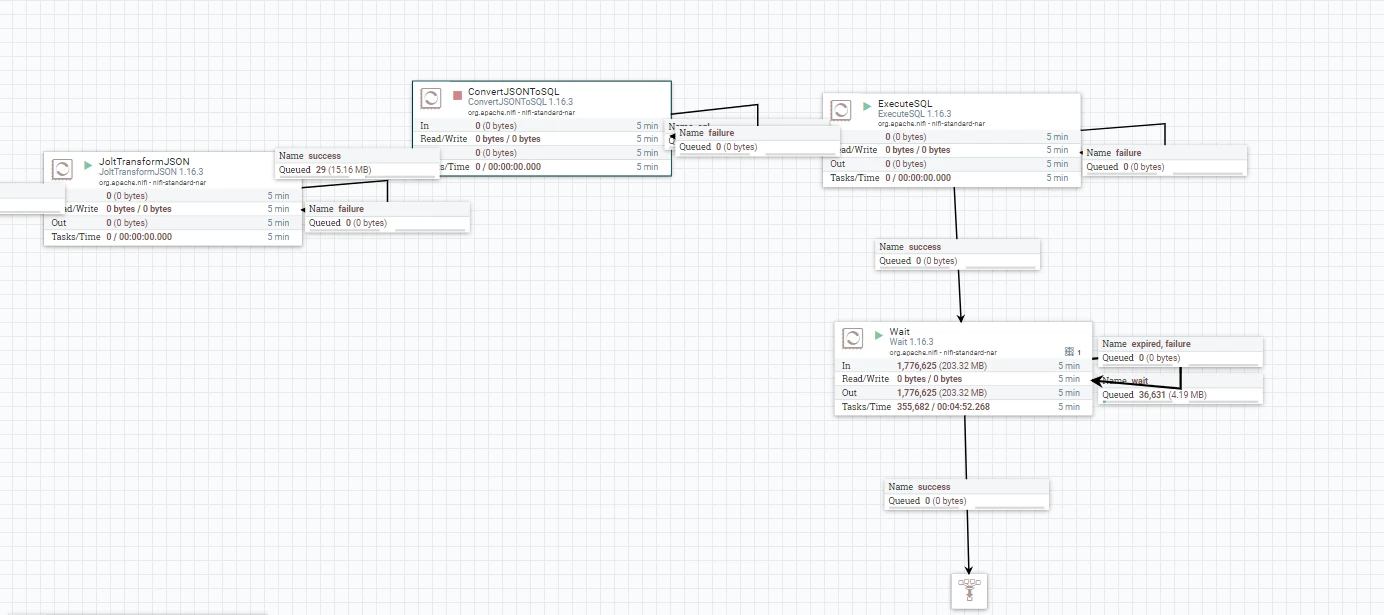Select the funnel at the bottom of the flow

[969, 591]
